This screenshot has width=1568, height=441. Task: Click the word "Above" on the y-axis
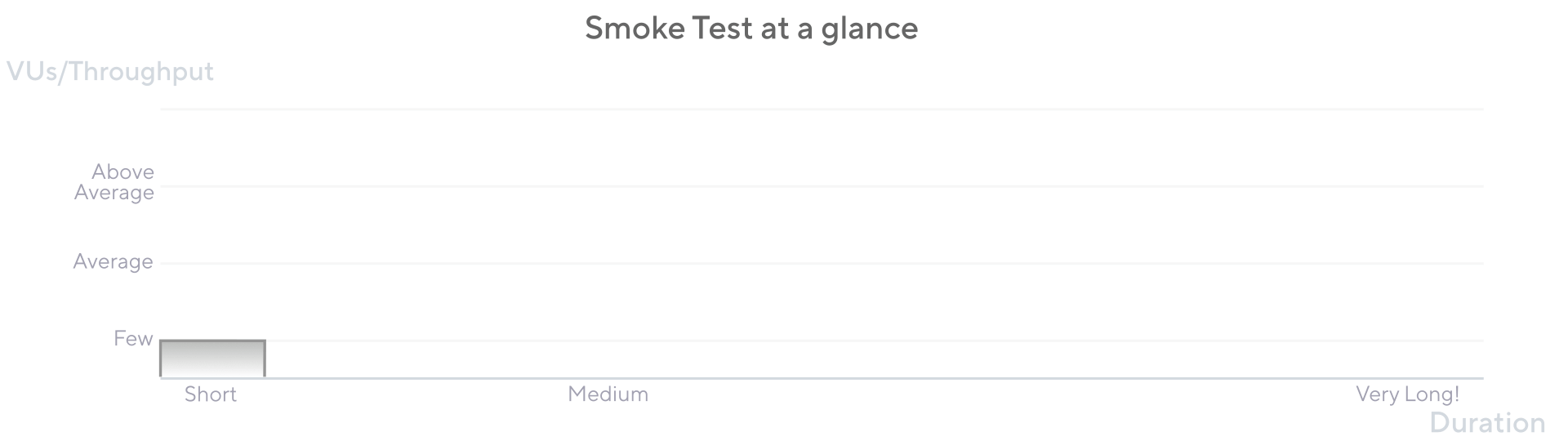tap(123, 172)
